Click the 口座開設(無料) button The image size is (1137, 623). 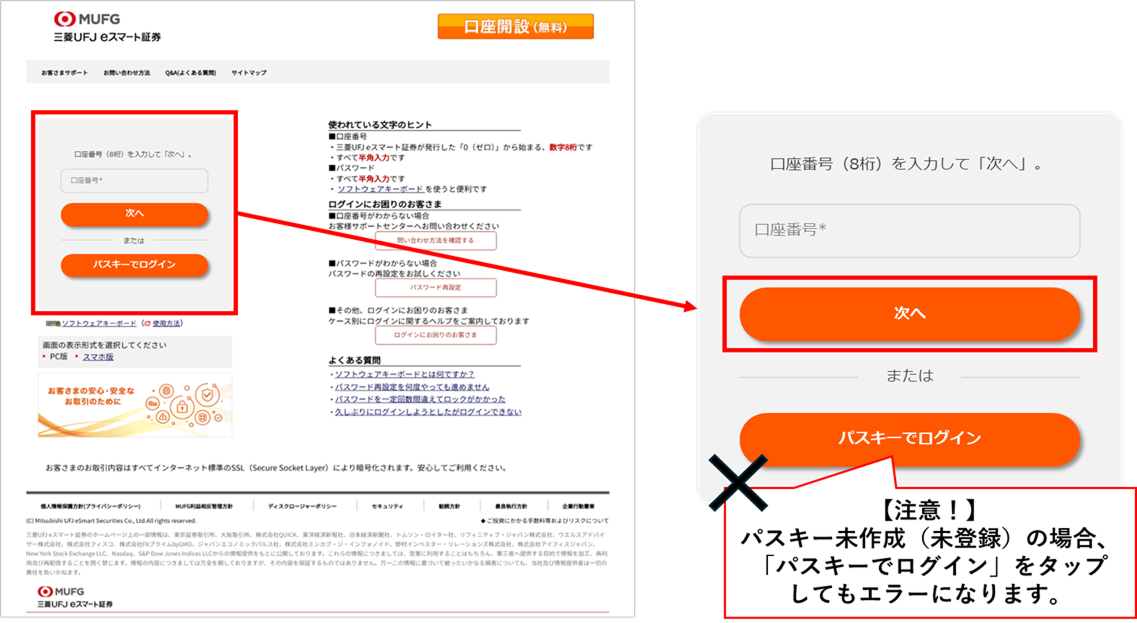(x=515, y=27)
